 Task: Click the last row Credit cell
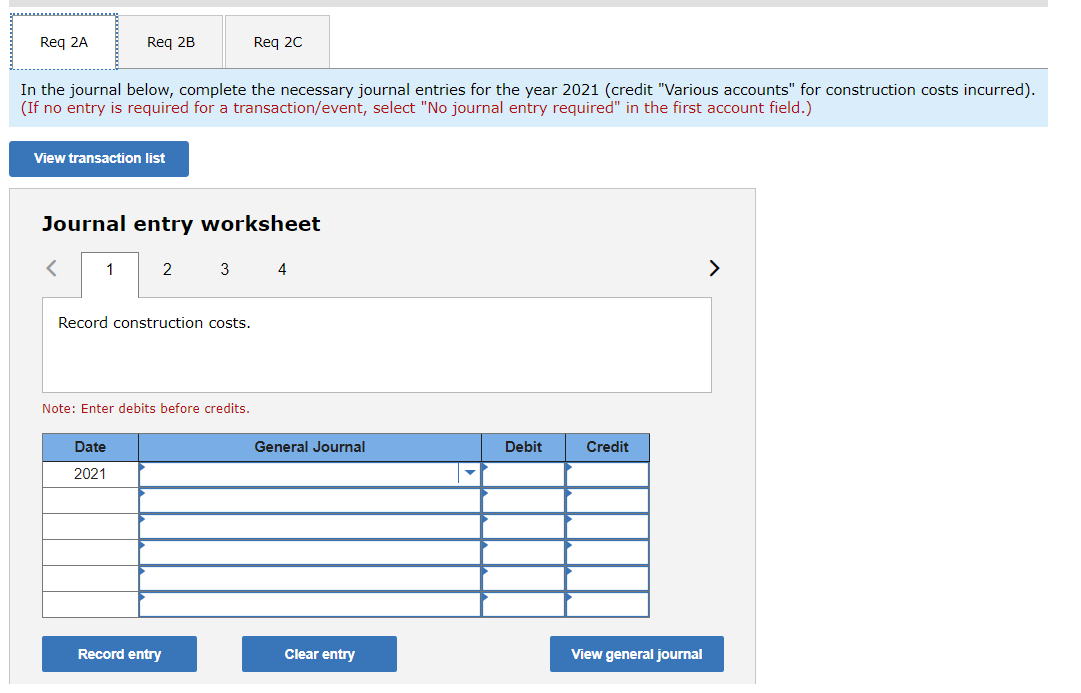[x=607, y=604]
